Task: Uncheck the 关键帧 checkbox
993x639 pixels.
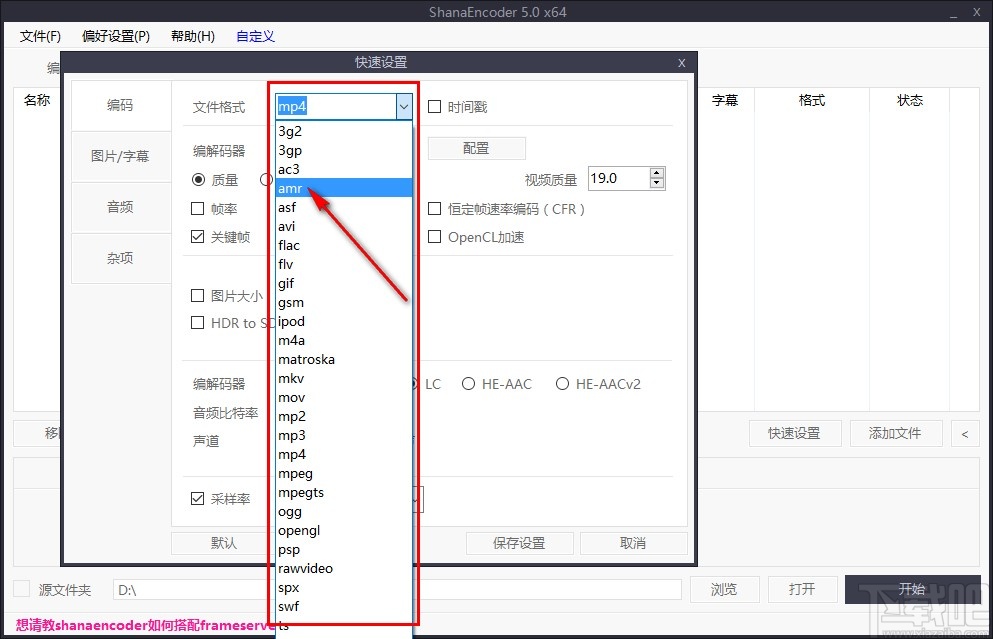Action: (198, 237)
